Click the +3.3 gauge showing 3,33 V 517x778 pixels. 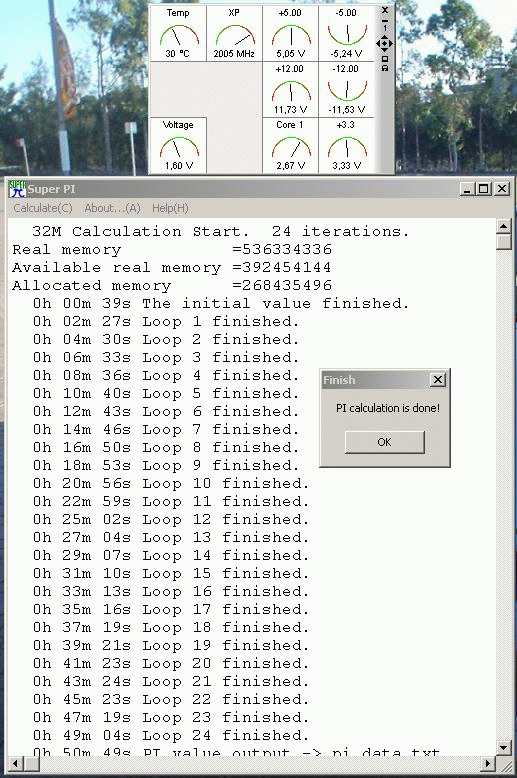point(346,145)
